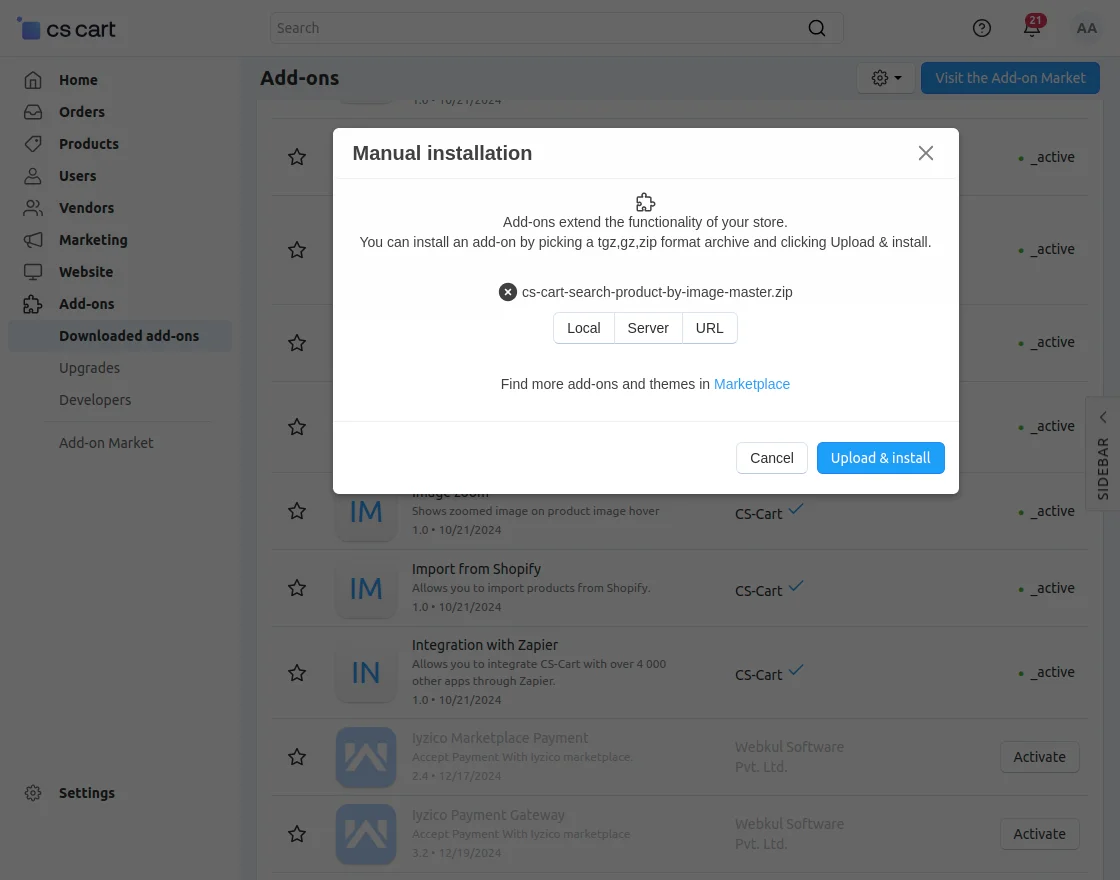Remove the selected zip file with the X icon
Image resolution: width=1120 pixels, height=880 pixels.
pyautogui.click(x=508, y=292)
